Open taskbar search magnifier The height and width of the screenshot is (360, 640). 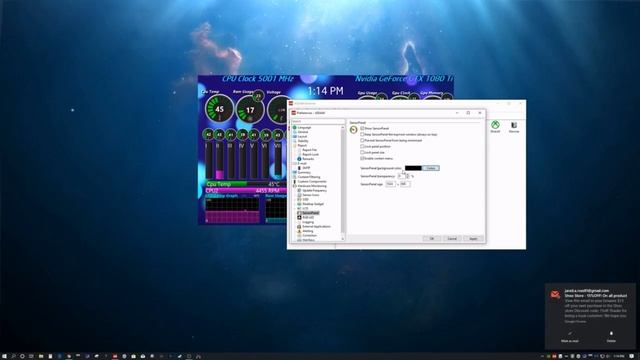13,356
